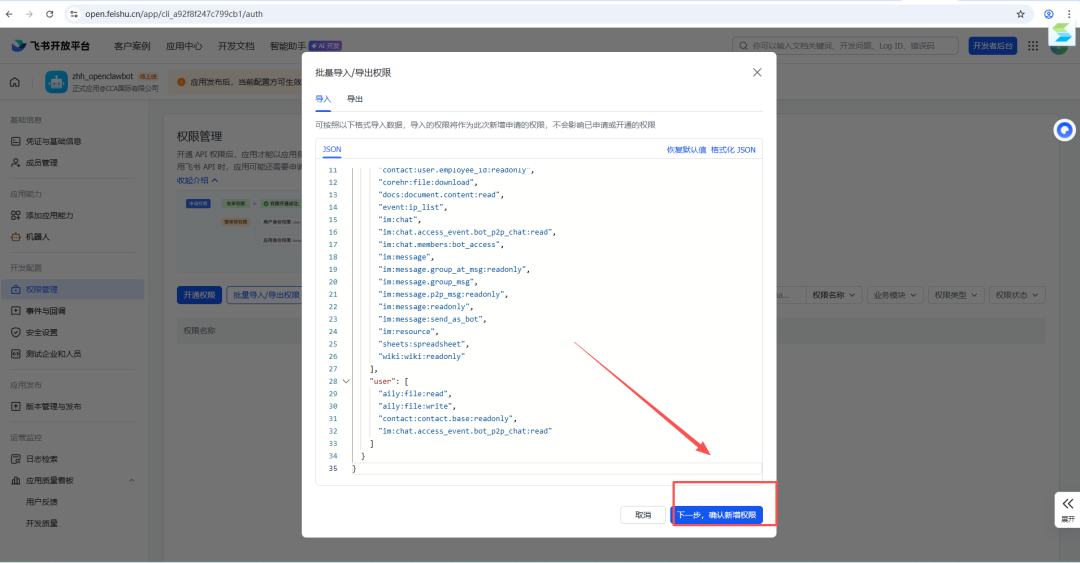
Task: Select the 导入 tab in dialog
Action: [323, 99]
